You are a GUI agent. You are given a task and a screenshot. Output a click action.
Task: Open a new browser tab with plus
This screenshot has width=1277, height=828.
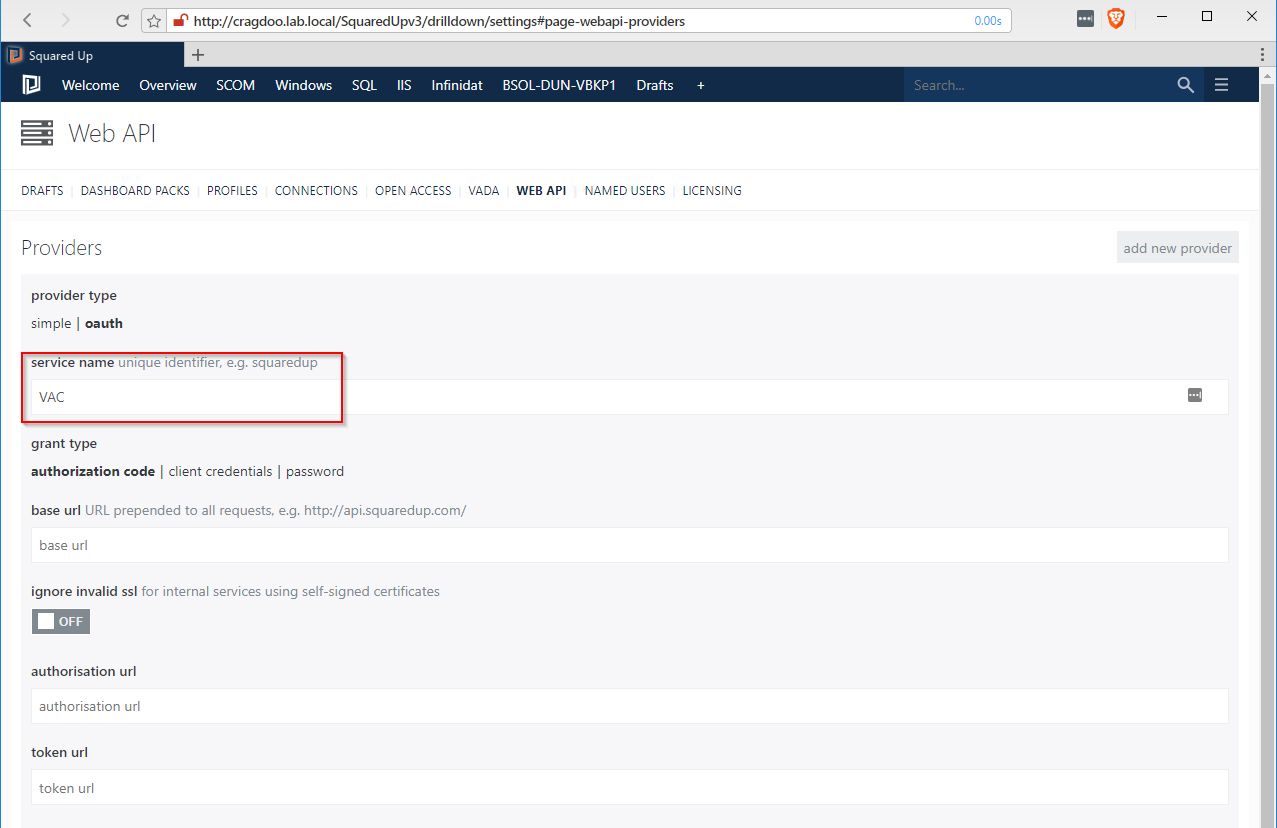pos(198,55)
